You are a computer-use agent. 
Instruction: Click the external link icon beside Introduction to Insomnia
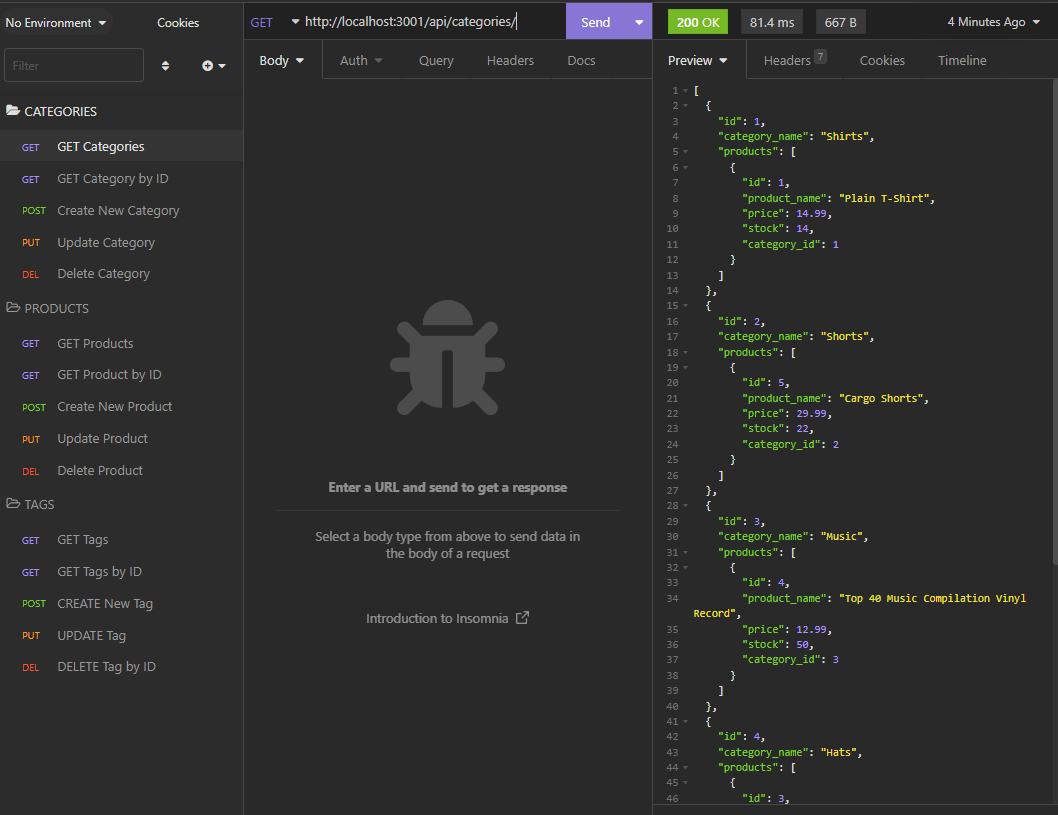521,618
